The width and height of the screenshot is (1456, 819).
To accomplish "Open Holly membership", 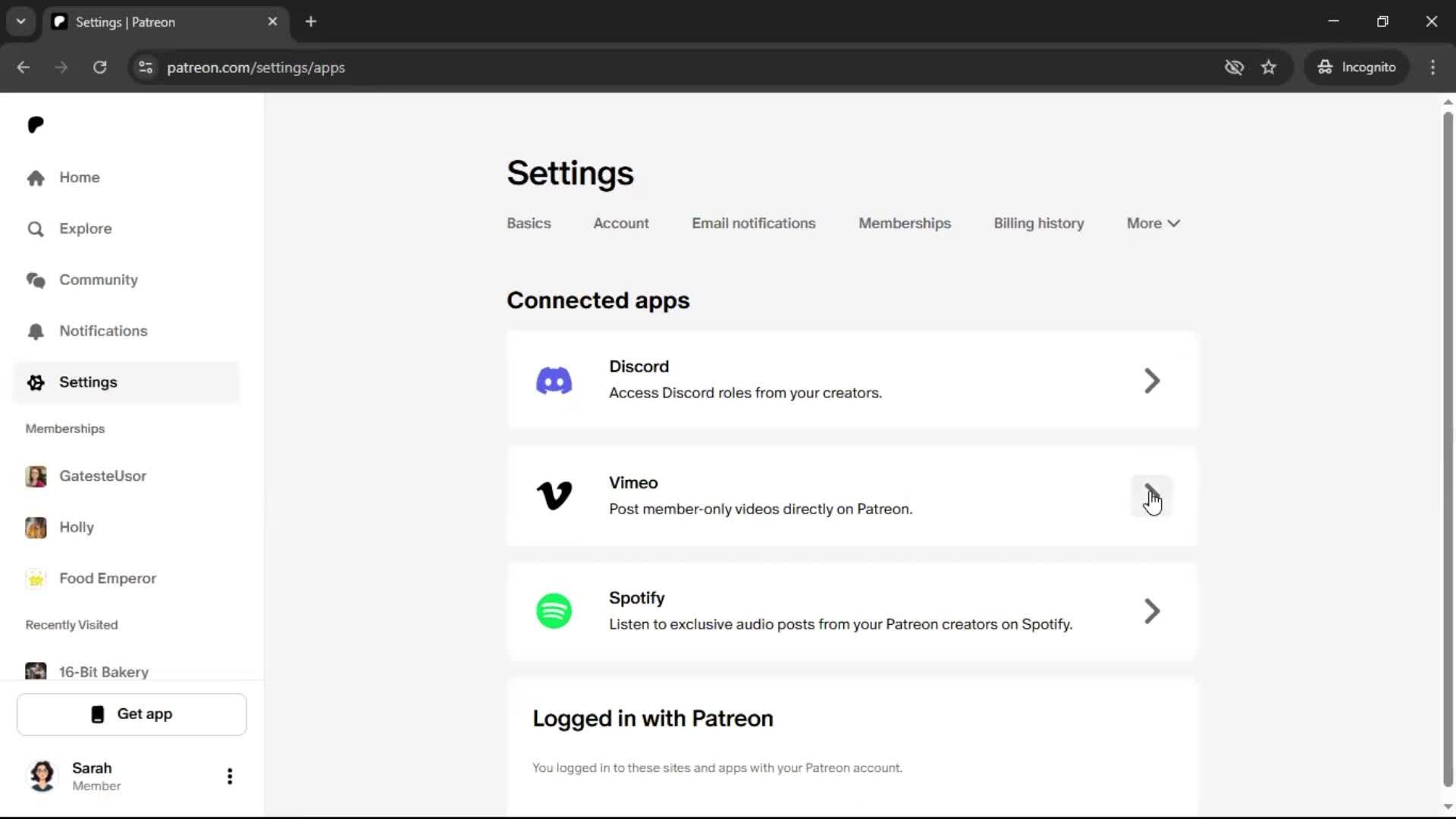I will [126, 528].
